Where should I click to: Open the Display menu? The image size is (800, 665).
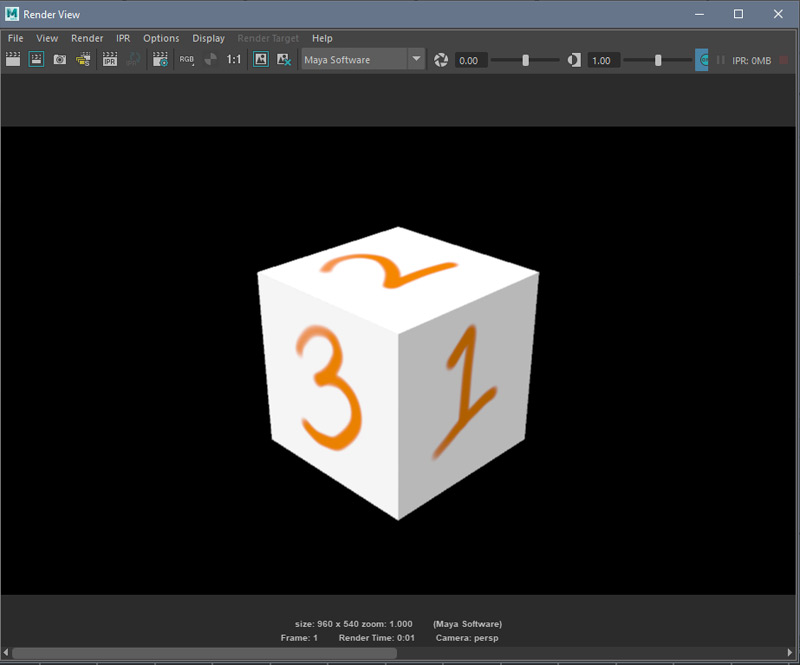click(208, 38)
